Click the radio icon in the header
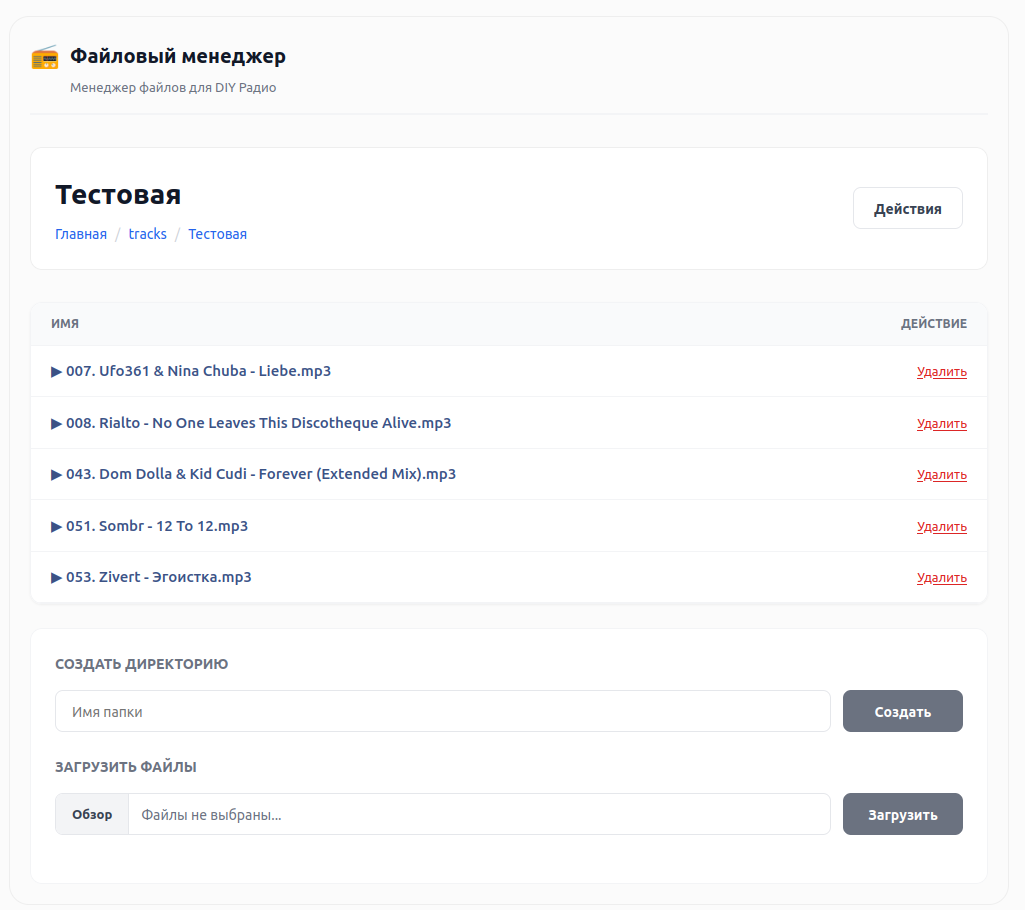The height and width of the screenshot is (910, 1025). point(45,57)
